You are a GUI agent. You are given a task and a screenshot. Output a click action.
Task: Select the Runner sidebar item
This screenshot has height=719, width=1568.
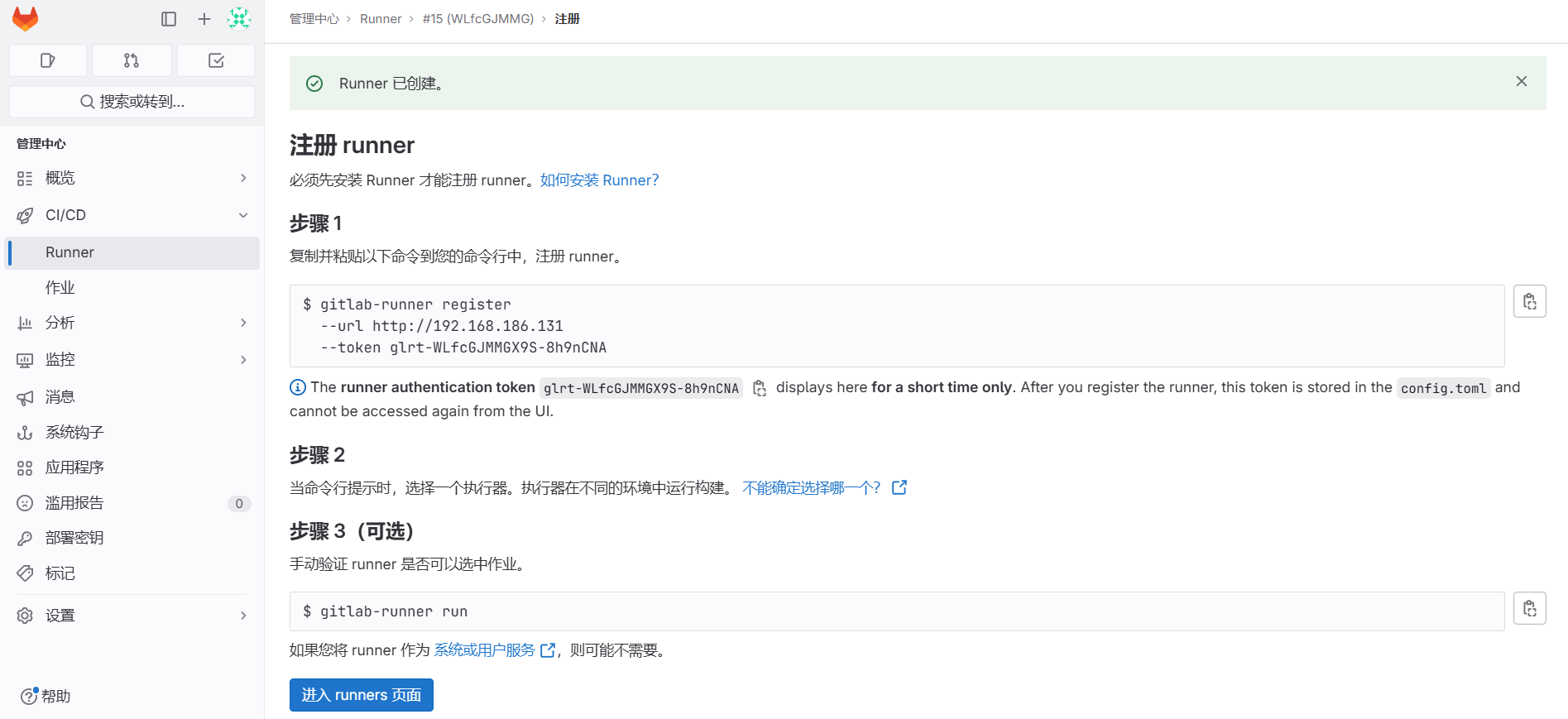click(x=132, y=252)
